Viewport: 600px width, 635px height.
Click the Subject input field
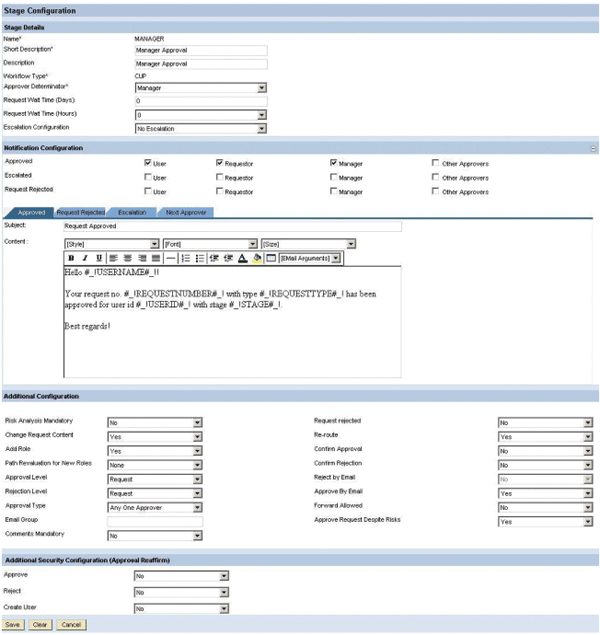point(232,226)
